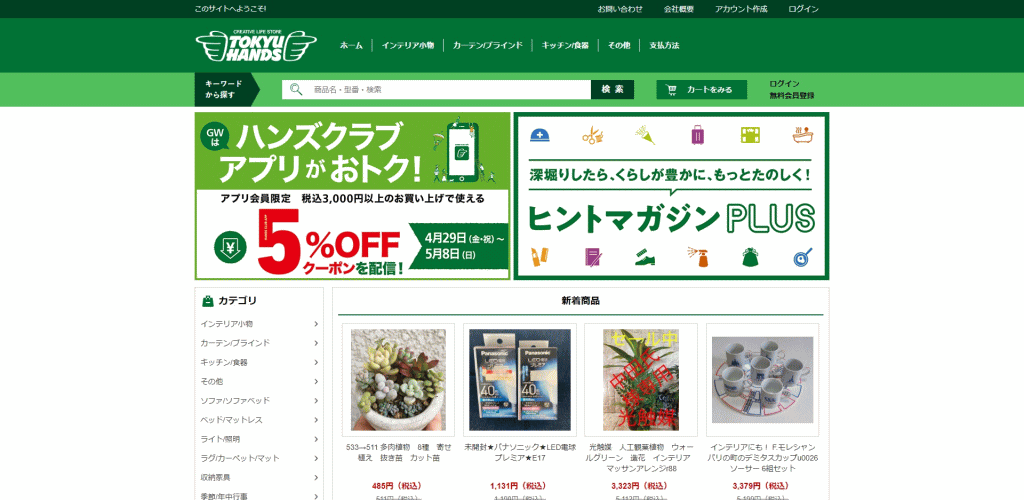Image resolution: width=1024 pixels, height=500 pixels.
Task: Click the product search input field
Action: tap(436, 89)
